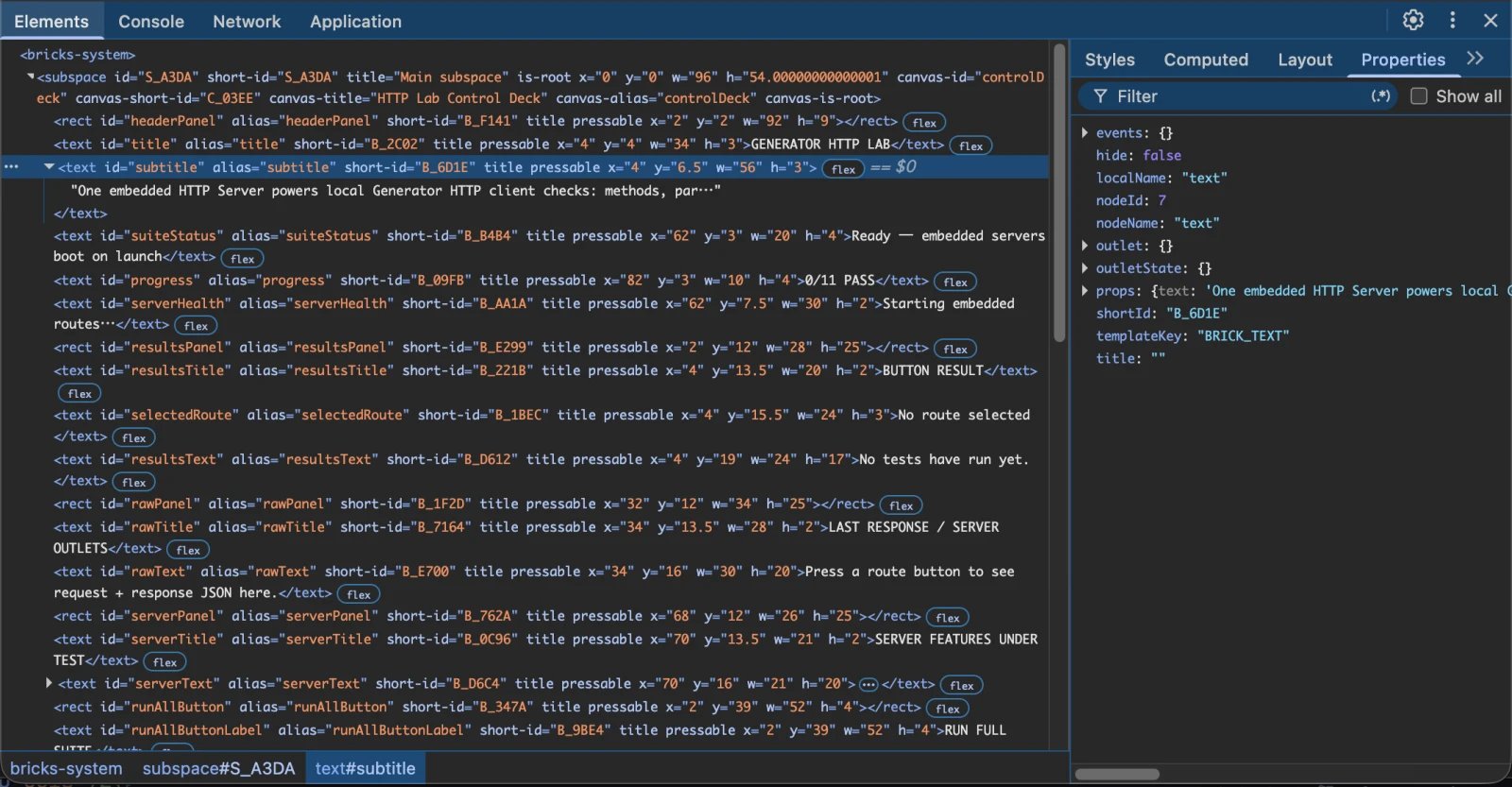Close the DevTools panel
1512x787 pixels.
(x=1491, y=20)
